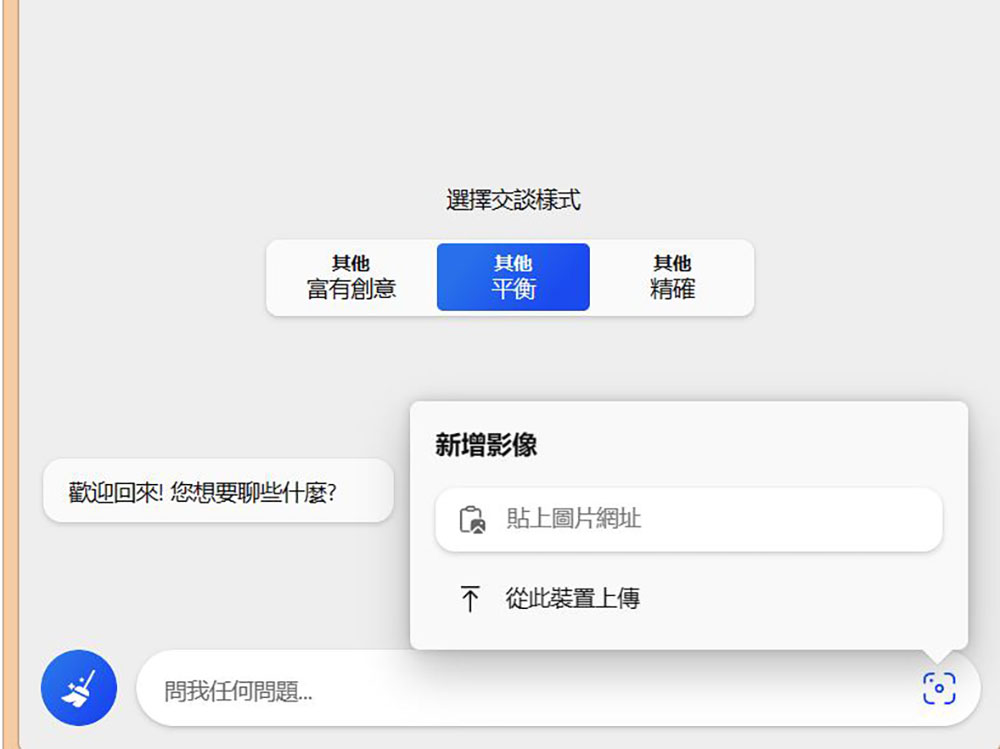Choose the 平衡 conversation style
Image resolution: width=1000 pixels, height=749 pixels.
pyautogui.click(x=513, y=278)
